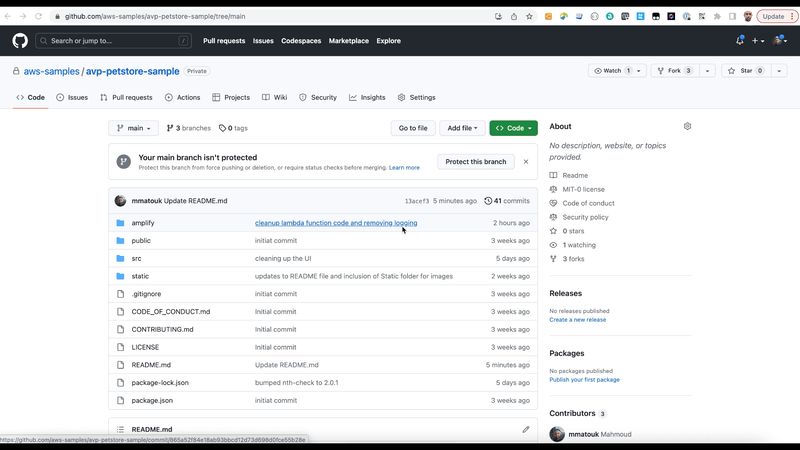View the 3 branches link

(188, 128)
